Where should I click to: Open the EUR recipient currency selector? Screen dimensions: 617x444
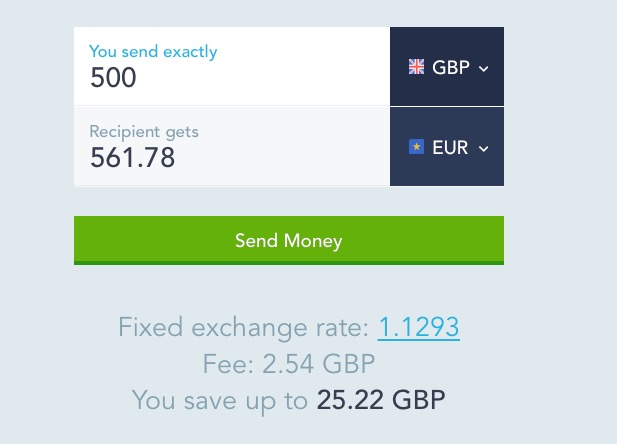tap(447, 147)
